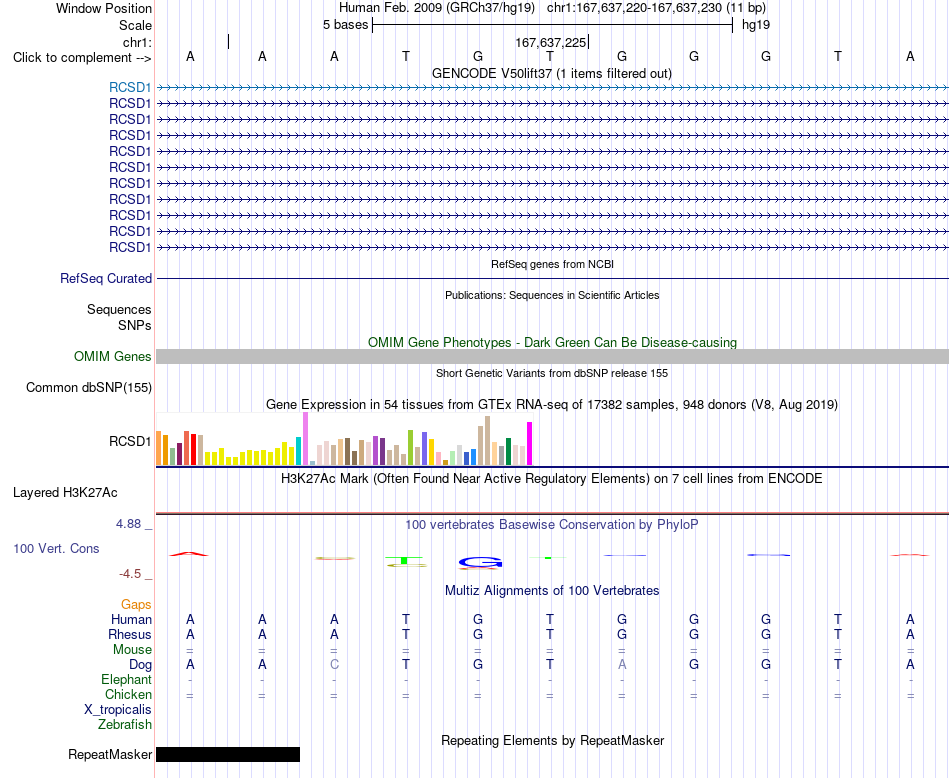
Task: Select the Mouse species row label
Action: [132, 650]
